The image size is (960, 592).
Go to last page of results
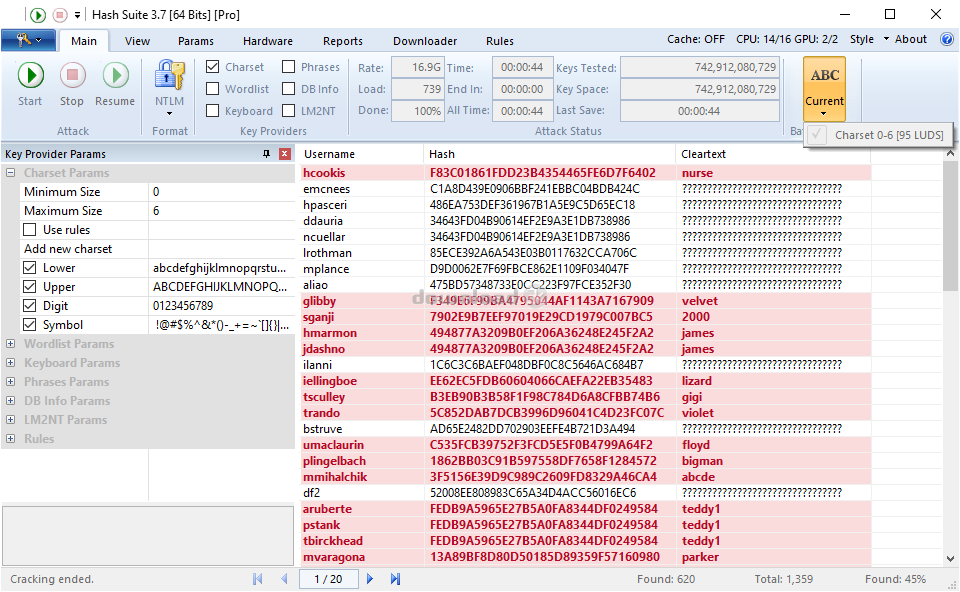click(x=396, y=579)
